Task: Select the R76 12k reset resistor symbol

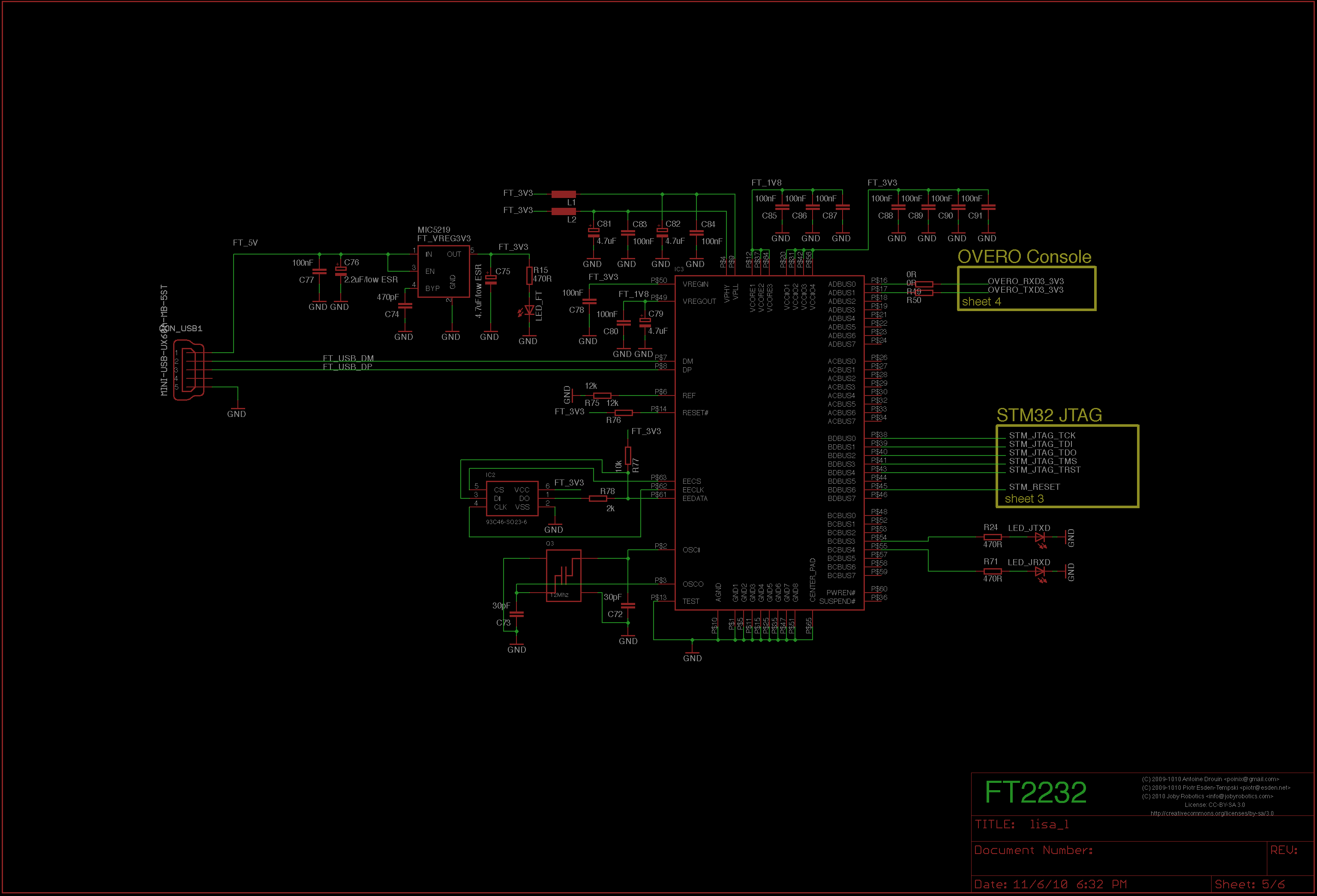Action: [624, 413]
